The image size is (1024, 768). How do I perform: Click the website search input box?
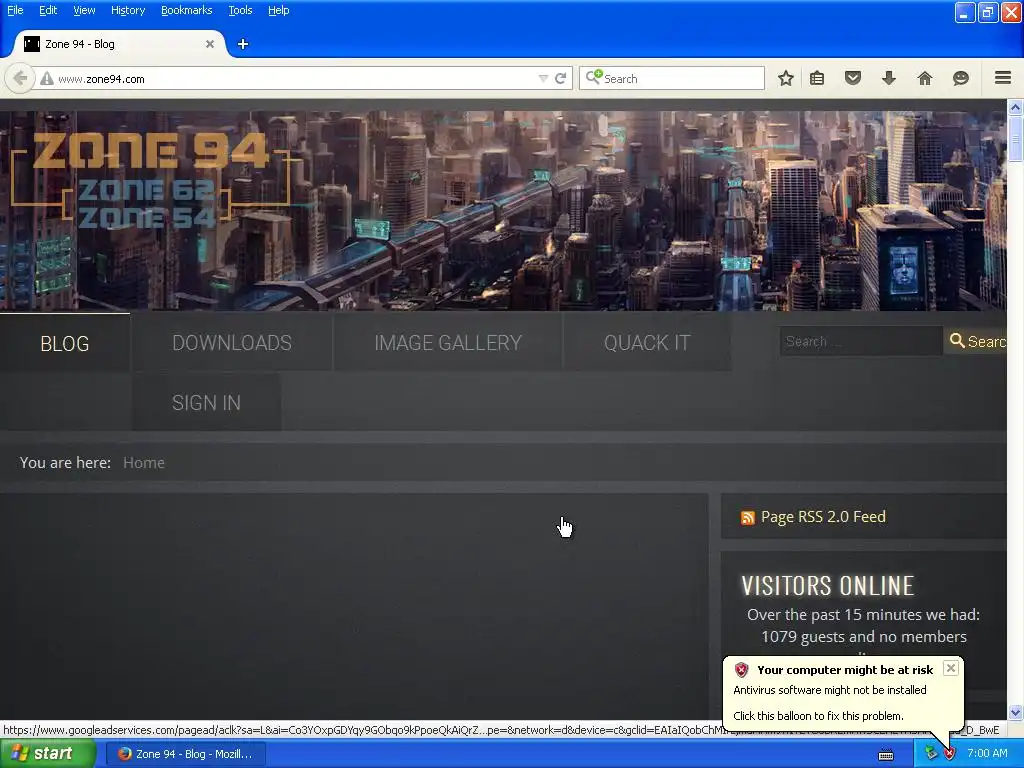(861, 342)
